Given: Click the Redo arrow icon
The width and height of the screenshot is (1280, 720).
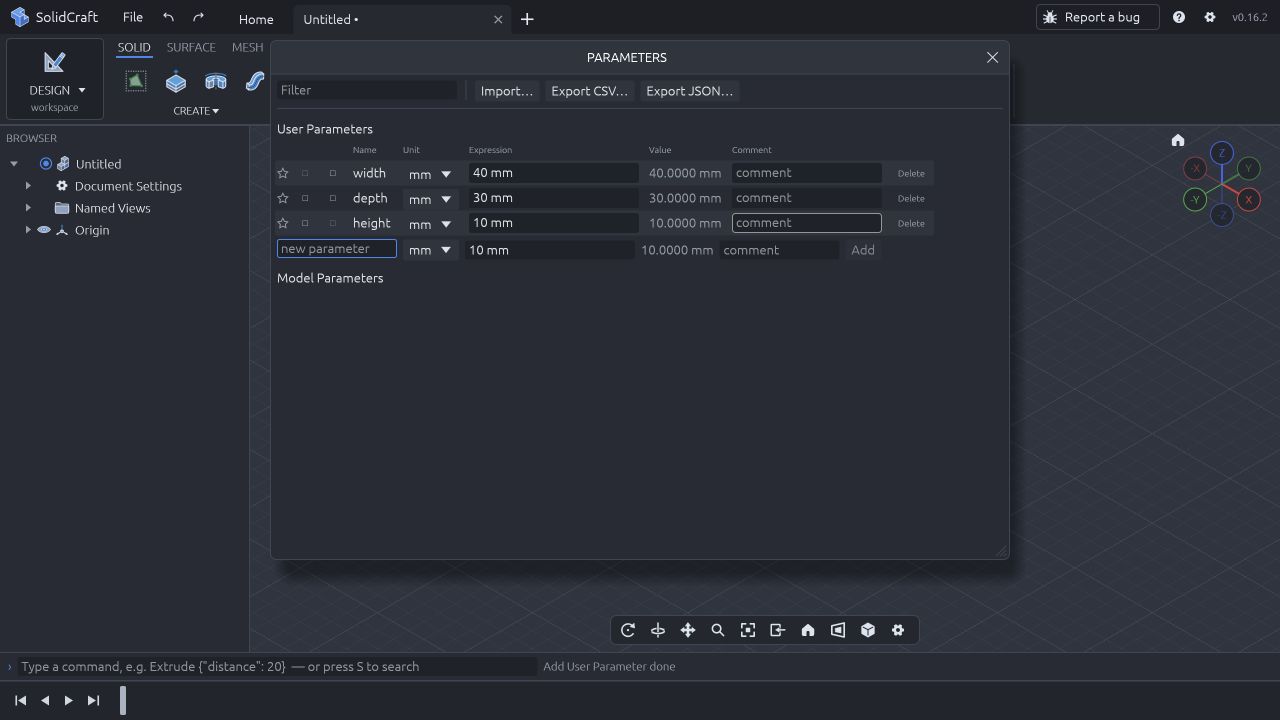Looking at the screenshot, I should (x=198, y=17).
